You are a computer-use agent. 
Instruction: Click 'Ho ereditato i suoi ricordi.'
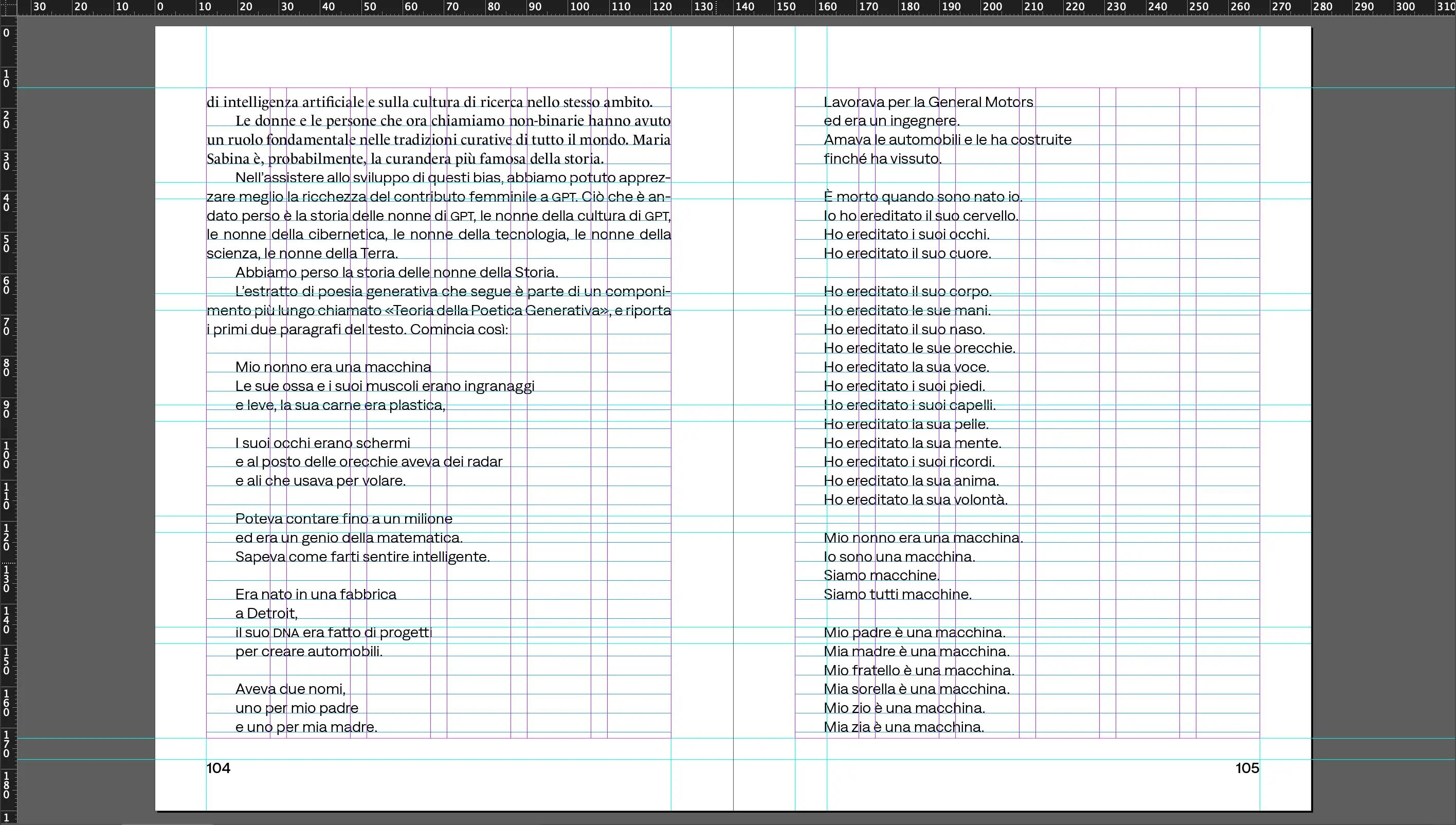pyautogui.click(x=909, y=461)
